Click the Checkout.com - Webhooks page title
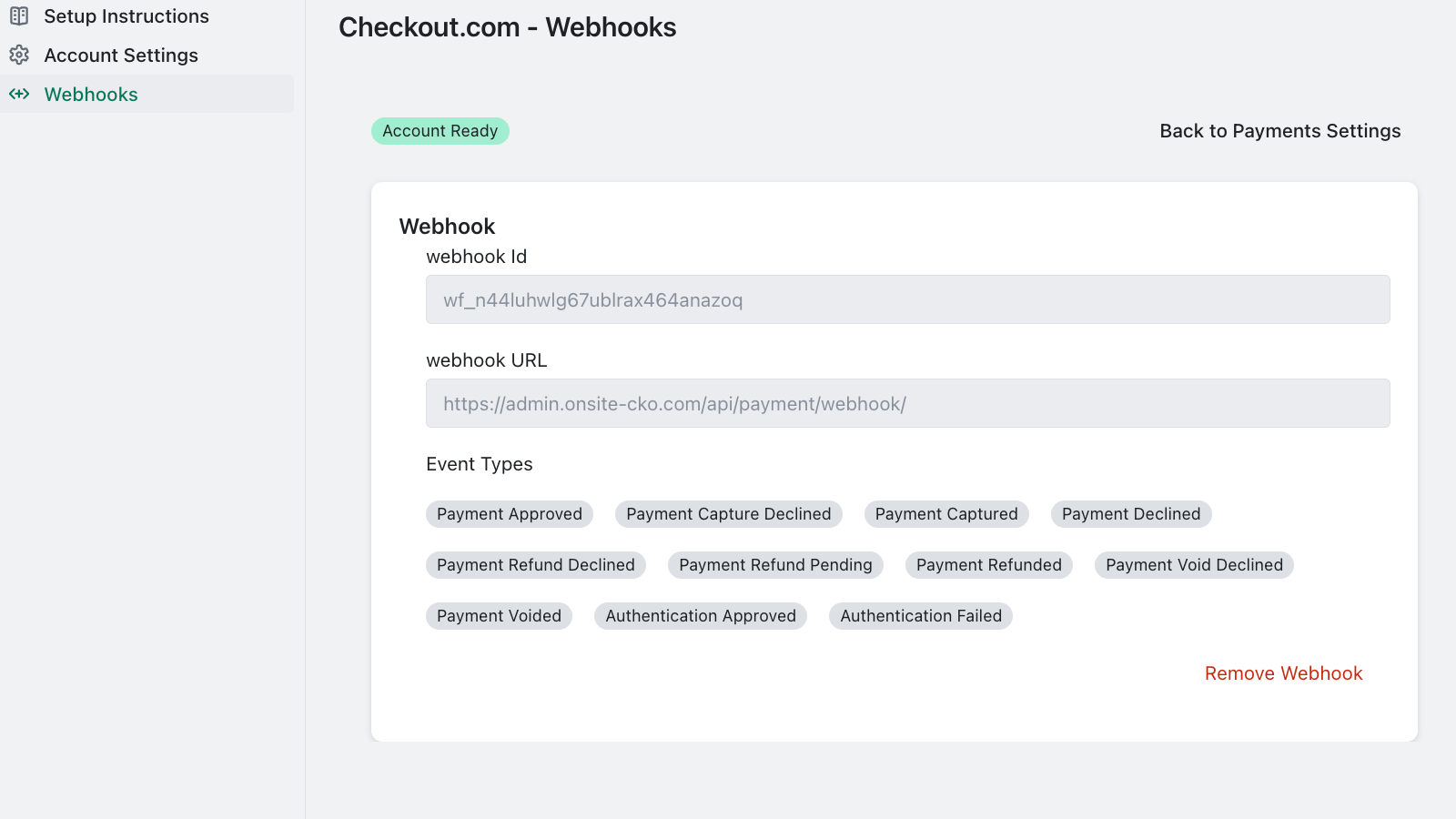Viewport: 1456px width, 819px height. pos(507,27)
